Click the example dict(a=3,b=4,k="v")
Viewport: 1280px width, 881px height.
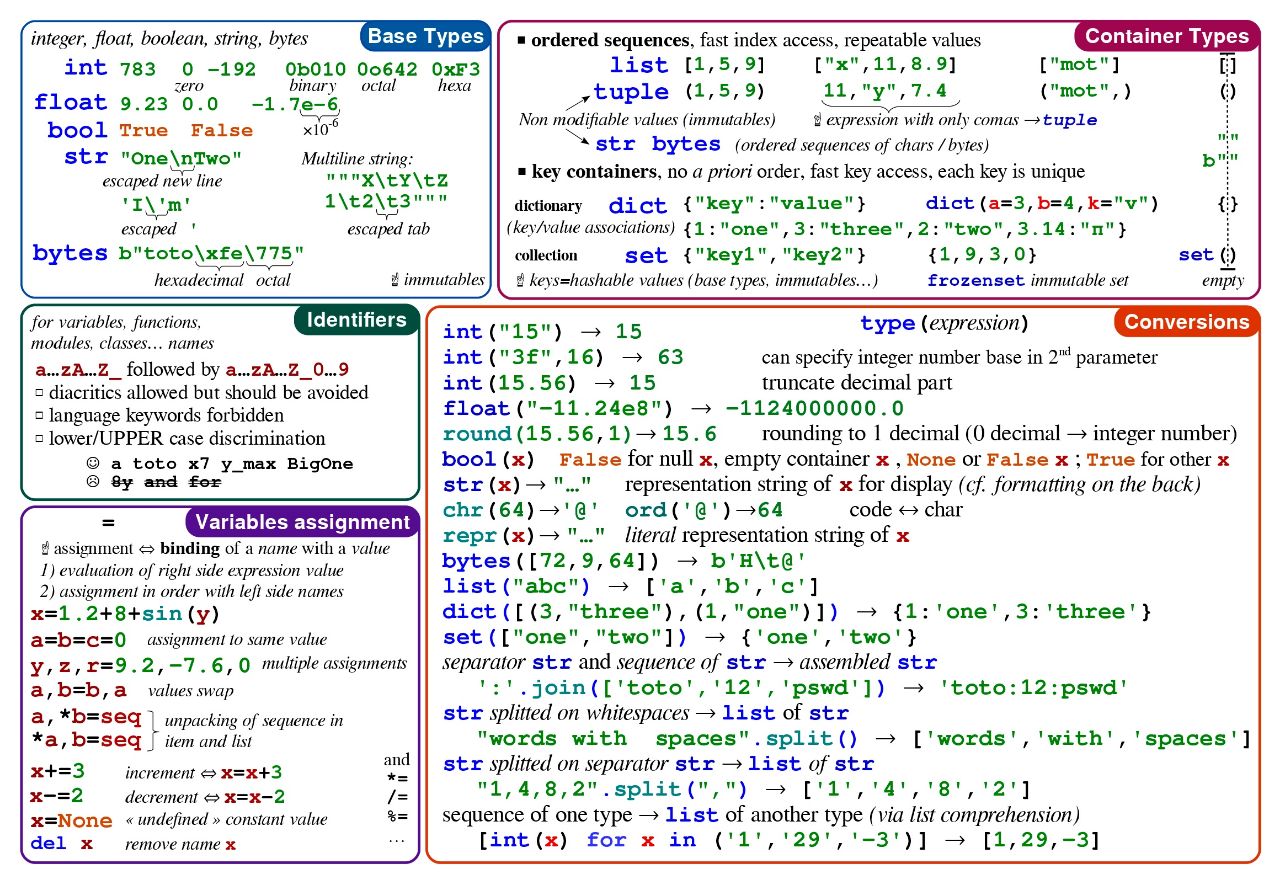point(1042,204)
